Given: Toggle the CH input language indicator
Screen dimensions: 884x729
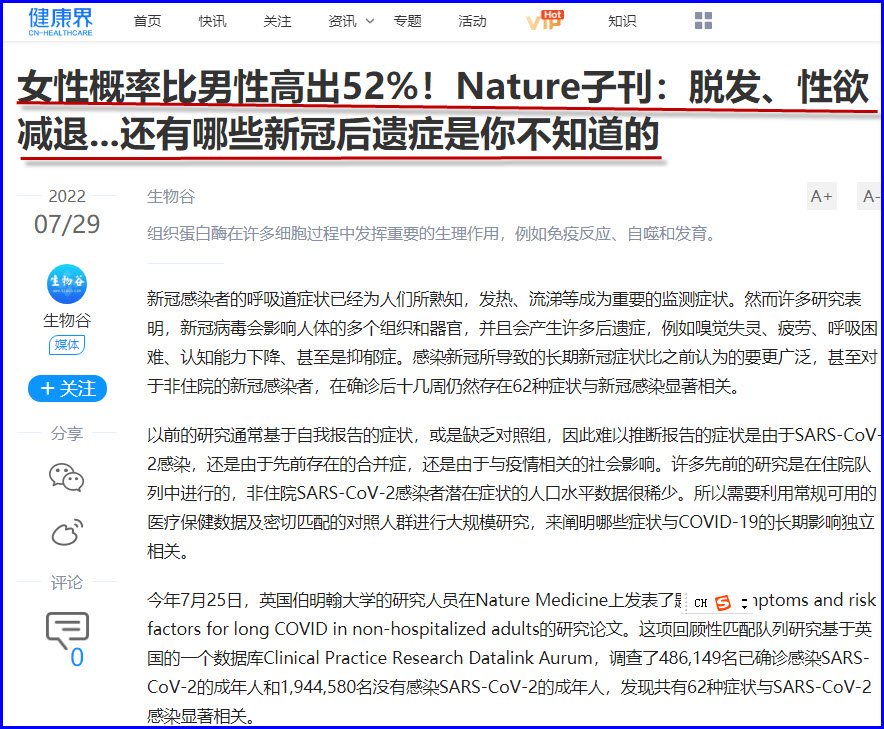Looking at the screenshot, I should click(701, 603).
